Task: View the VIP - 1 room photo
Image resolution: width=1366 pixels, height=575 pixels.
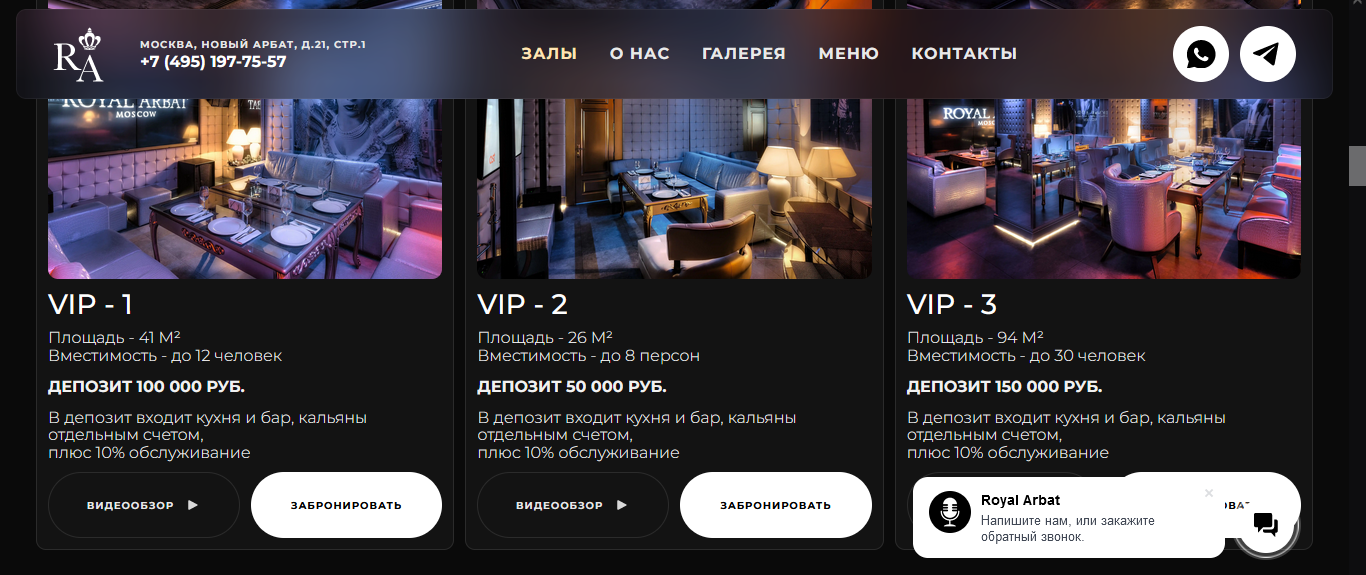Action: tap(245, 188)
